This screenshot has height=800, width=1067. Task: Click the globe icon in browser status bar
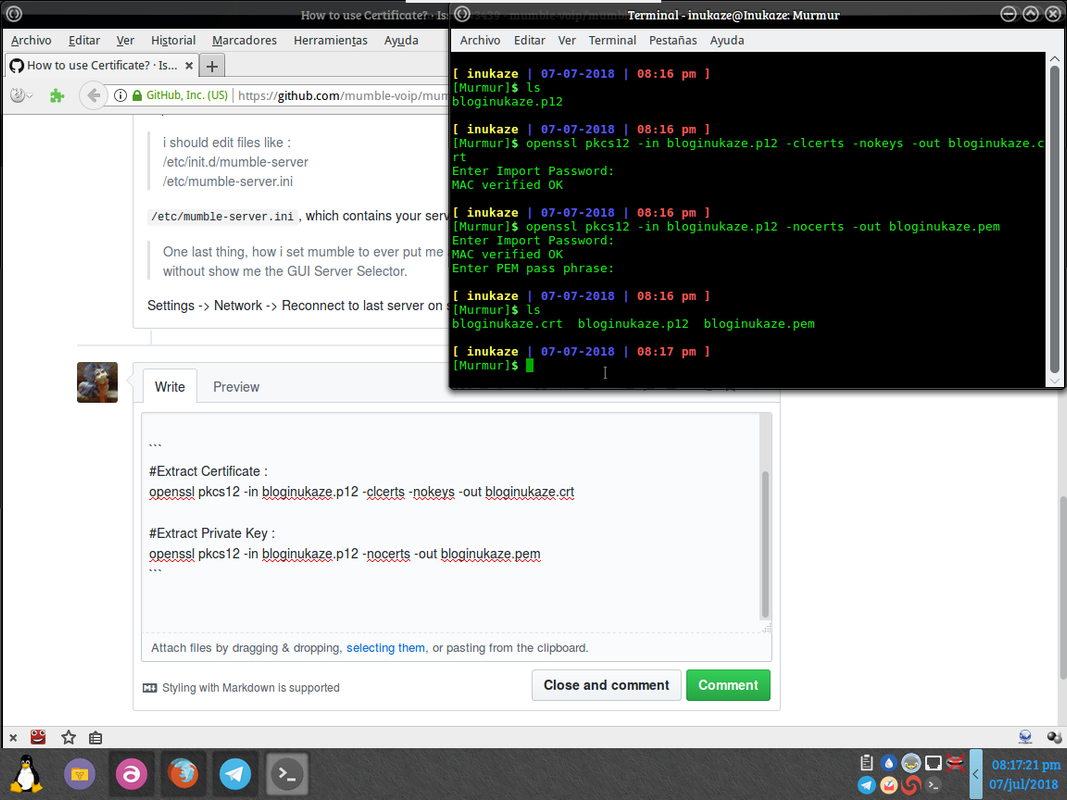coord(1025,737)
